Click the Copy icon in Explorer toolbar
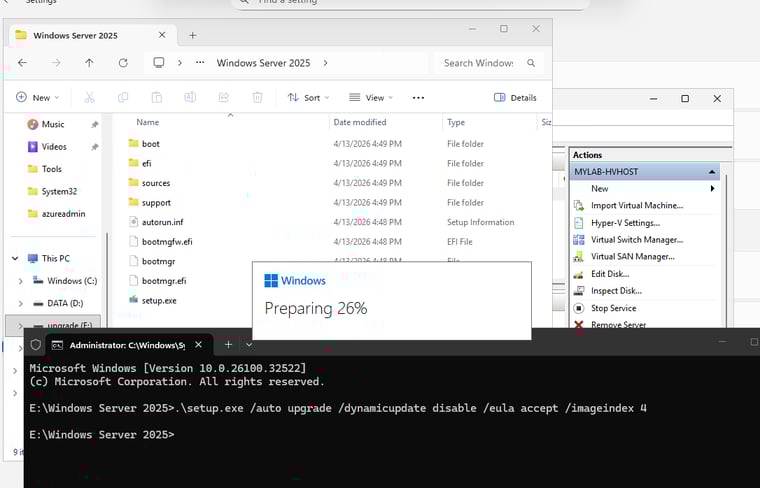Screen dimensions: 760x488 pyautogui.click(x=123, y=97)
